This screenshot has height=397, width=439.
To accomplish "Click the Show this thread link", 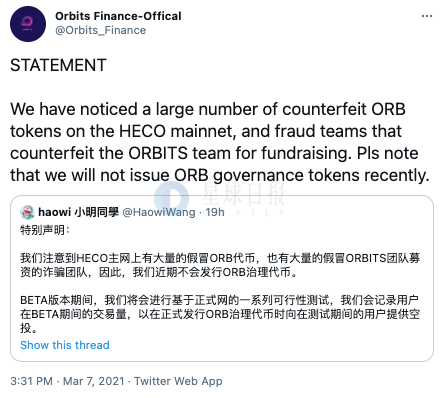I will [65, 345].
